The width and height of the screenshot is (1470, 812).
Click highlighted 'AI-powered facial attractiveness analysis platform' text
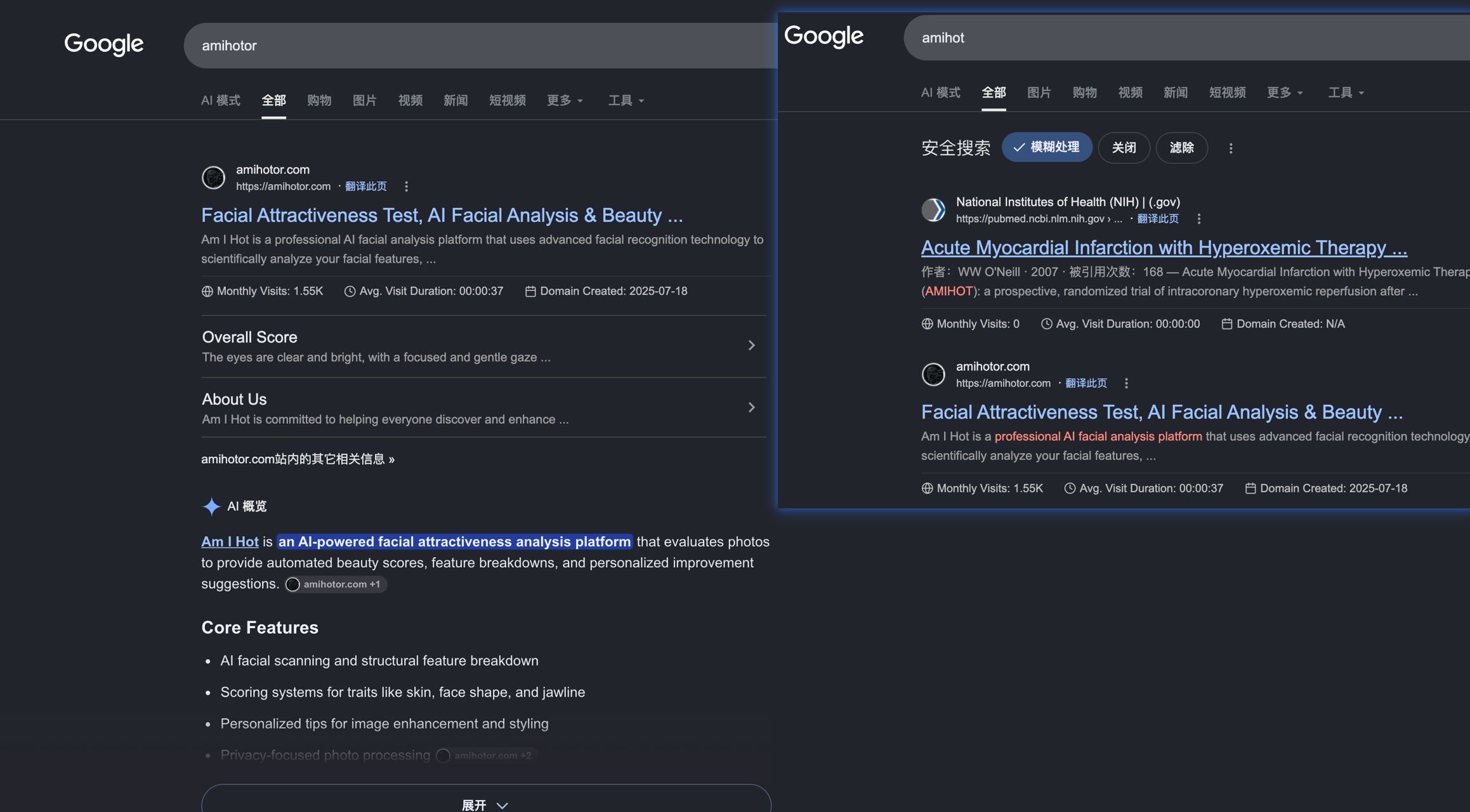coord(455,542)
